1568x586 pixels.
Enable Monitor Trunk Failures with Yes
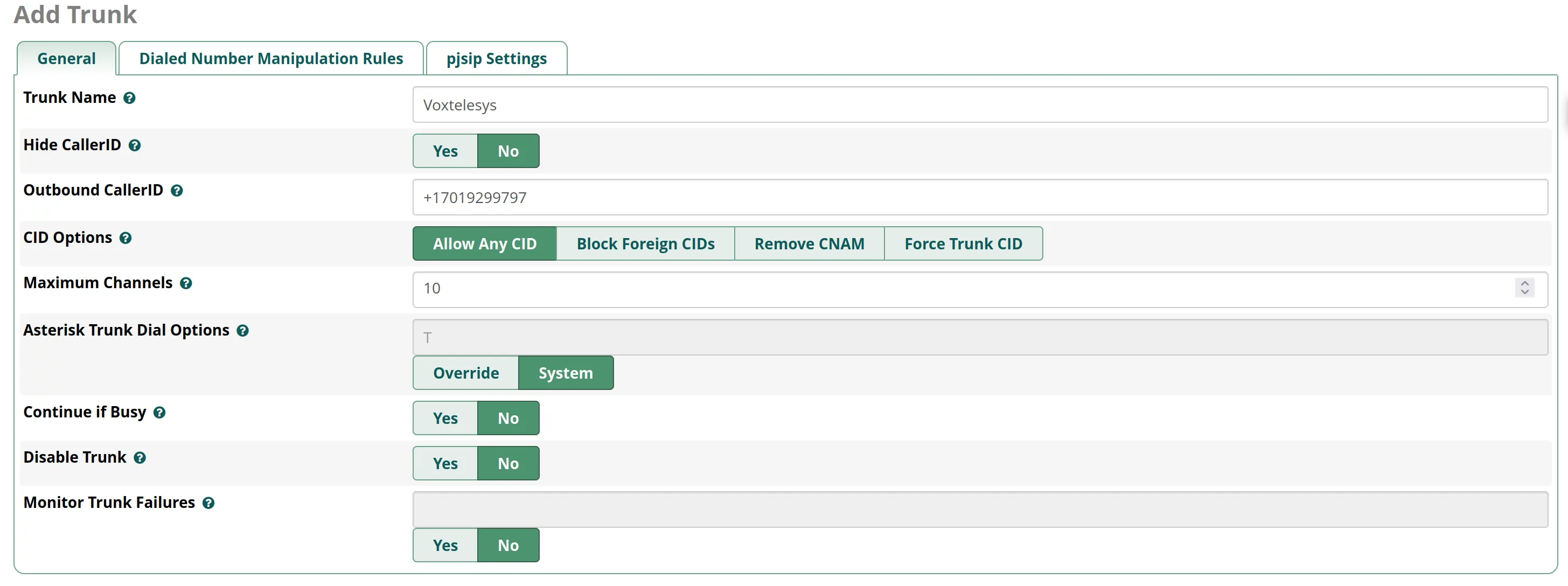(x=445, y=545)
